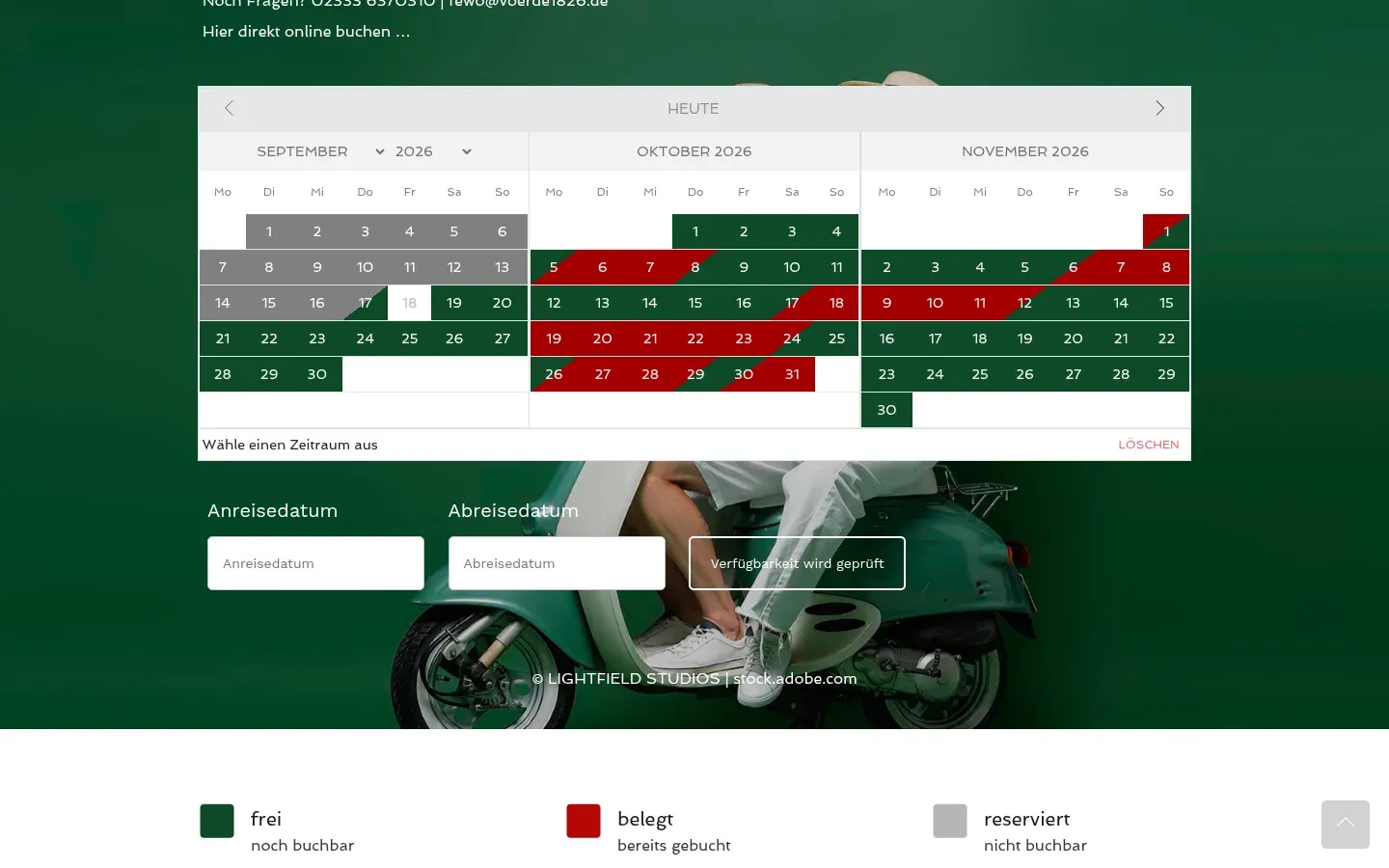
Task: Select September 18 white cell
Action: pos(410,303)
